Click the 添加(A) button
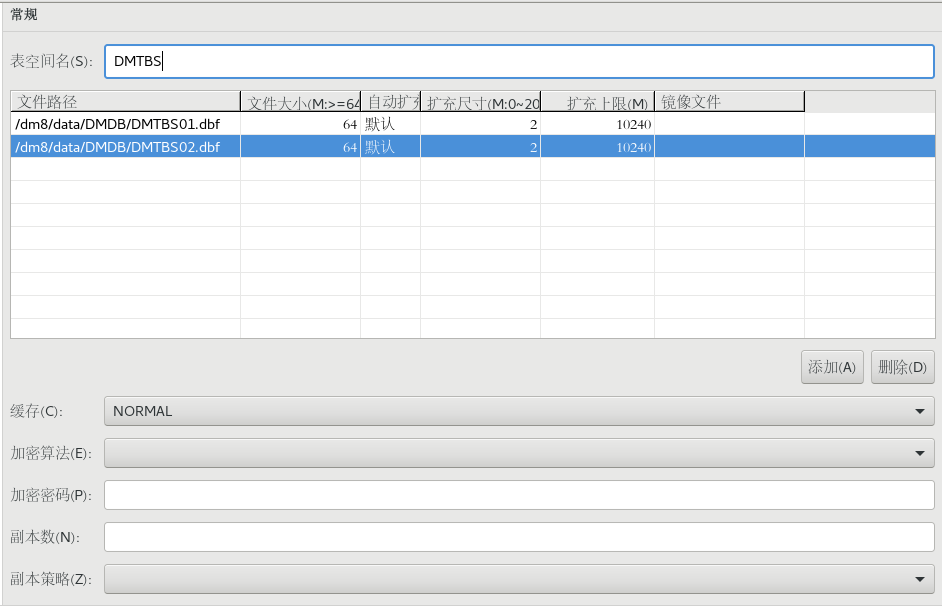 coord(832,367)
